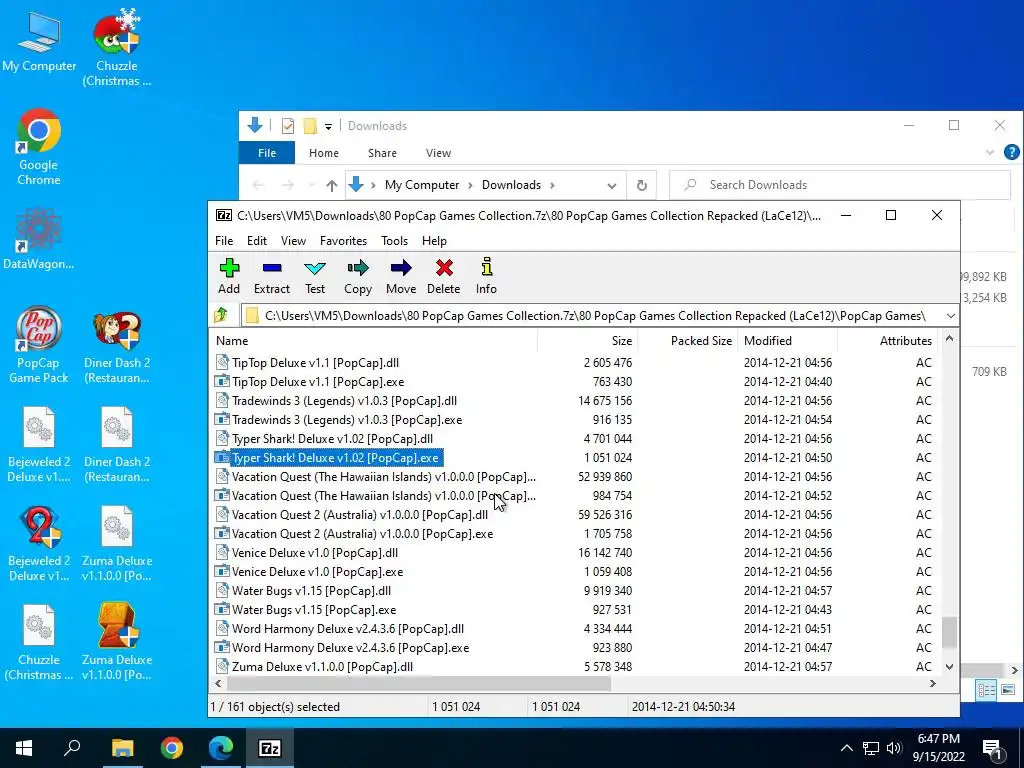Click the Extract toolbar icon

click(272, 276)
